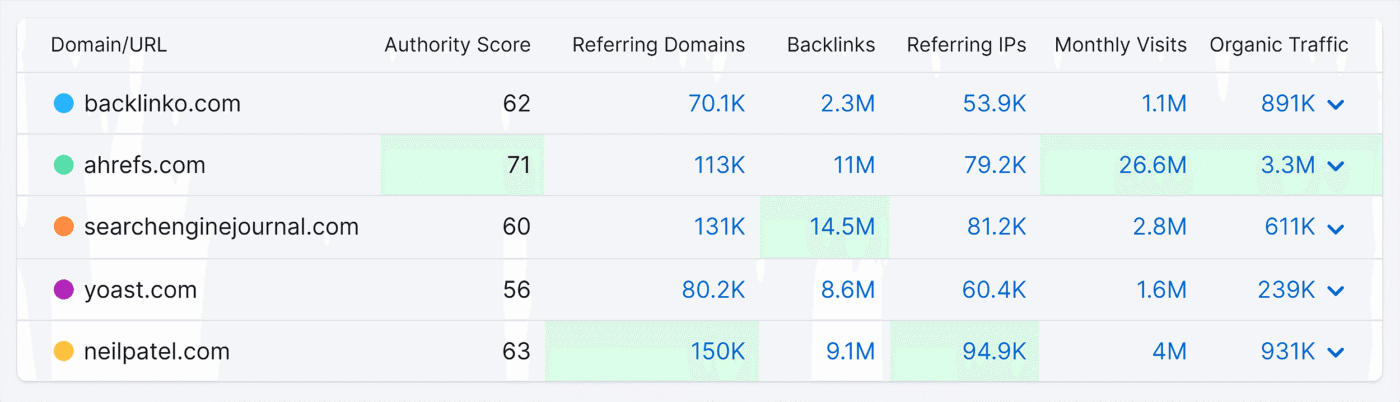This screenshot has width=1400, height=402.
Task: Open searchenginejournal.com referring domains 131K
Action: click(x=720, y=227)
